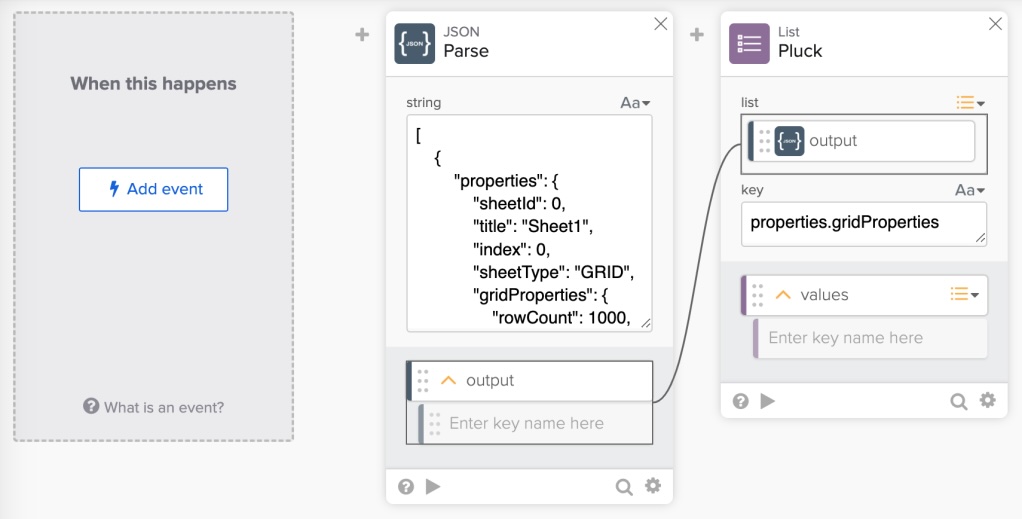Open help for the List Pluck card
Screen dimensions: 1022x519
[x=740, y=400]
